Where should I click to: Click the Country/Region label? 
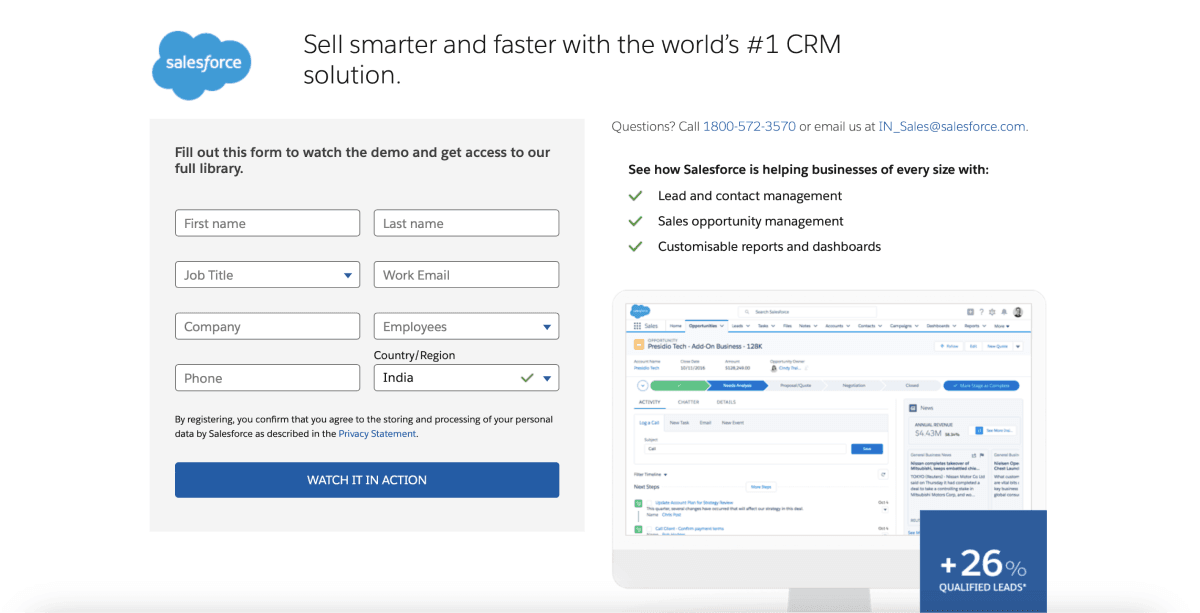[x=414, y=355]
